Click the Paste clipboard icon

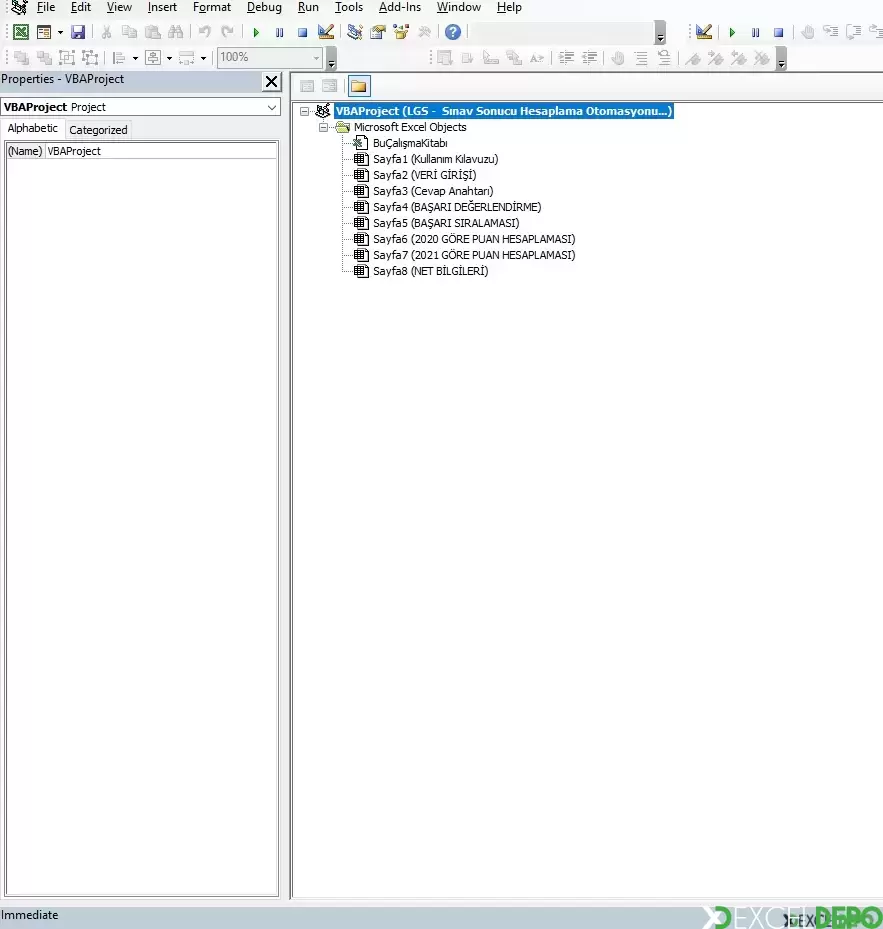pos(152,32)
